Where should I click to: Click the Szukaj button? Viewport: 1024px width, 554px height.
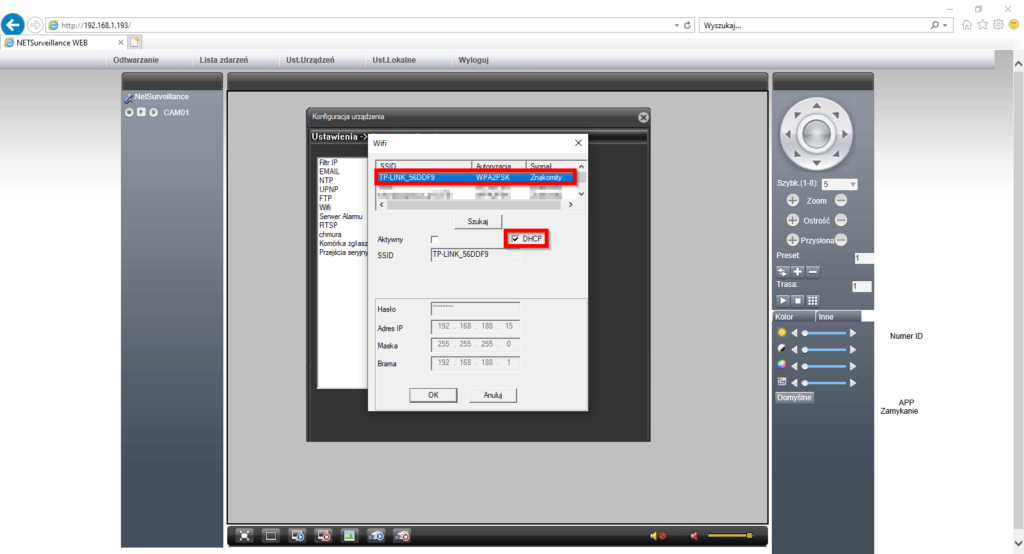478,220
